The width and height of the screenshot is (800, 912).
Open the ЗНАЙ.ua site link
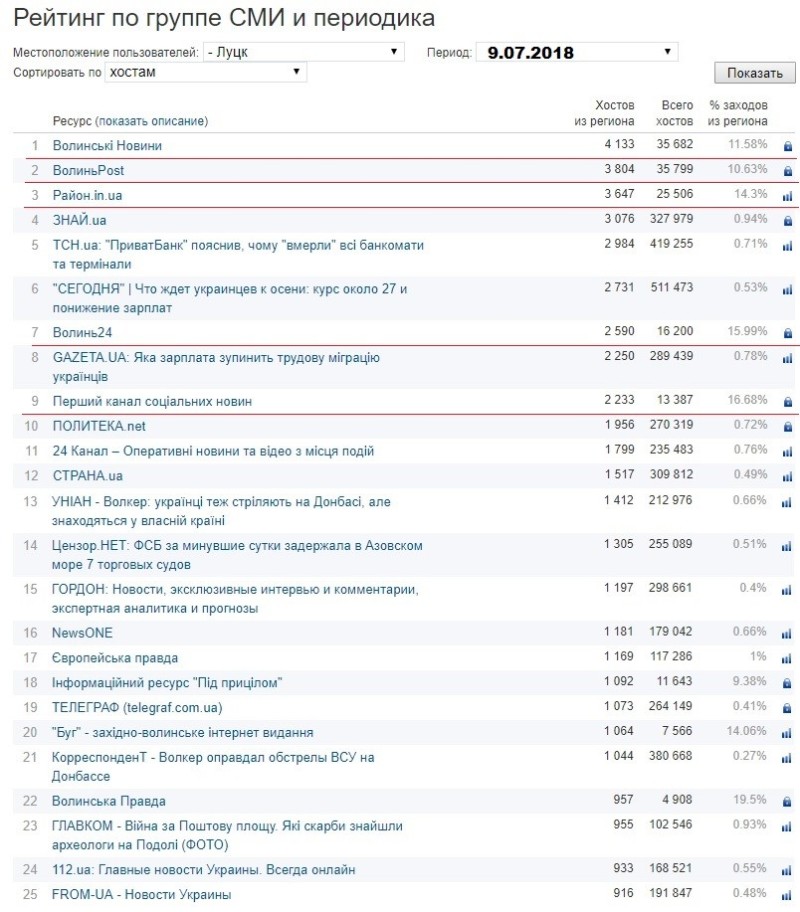tap(79, 219)
